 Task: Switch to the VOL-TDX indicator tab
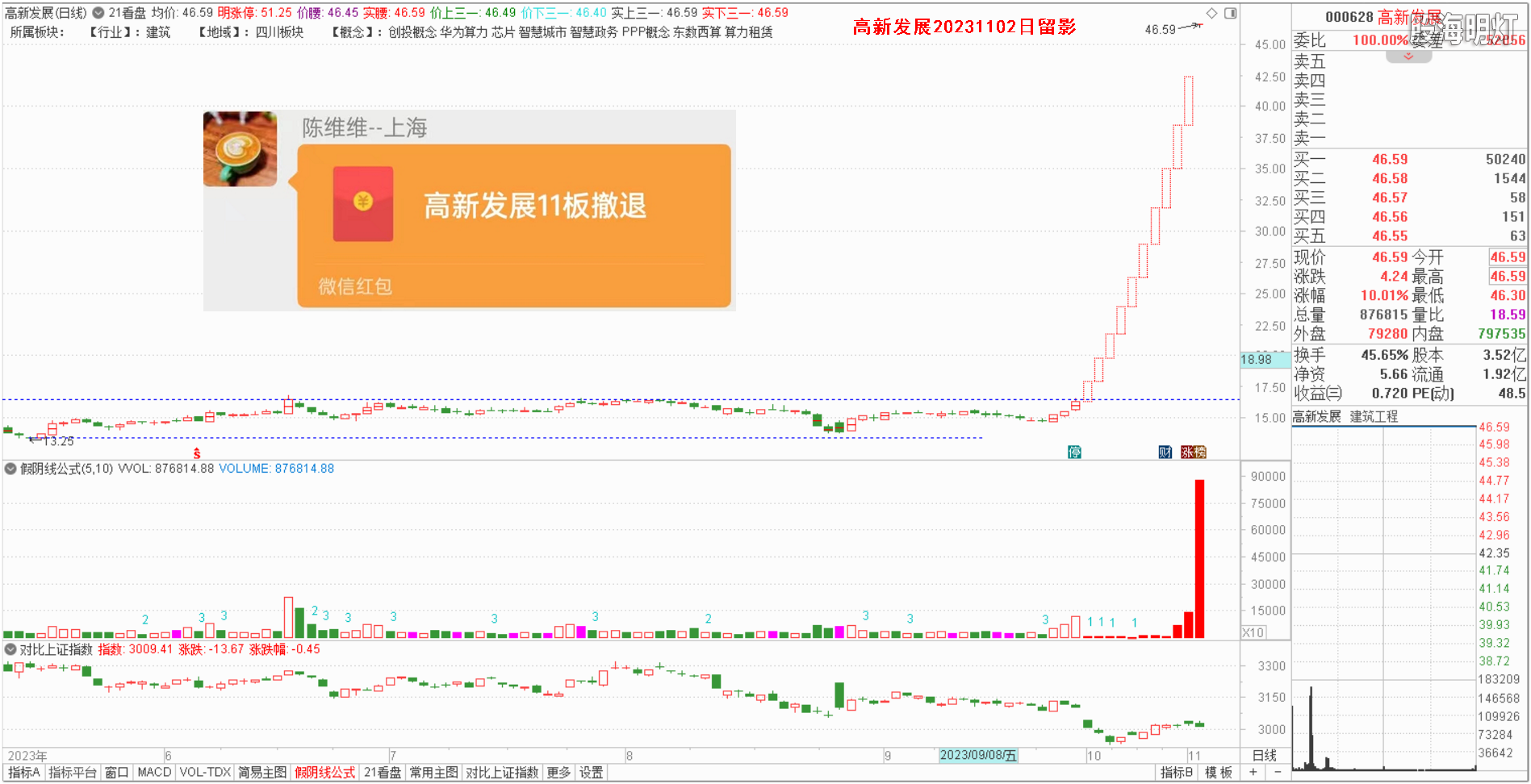tap(205, 773)
